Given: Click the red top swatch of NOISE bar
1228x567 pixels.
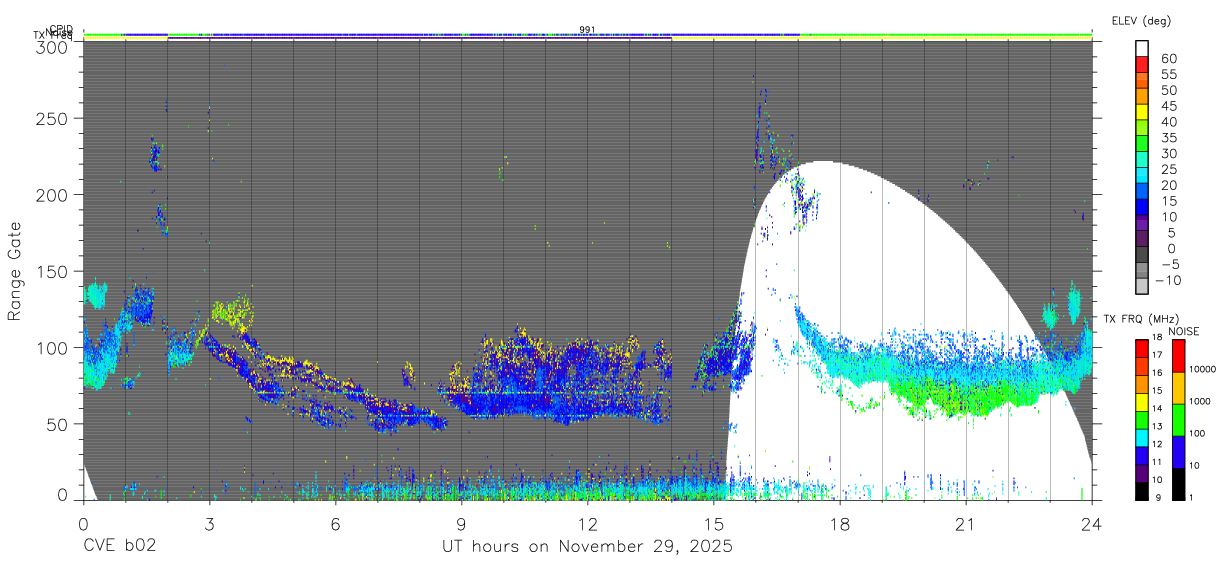Looking at the screenshot, I should click(1178, 356).
